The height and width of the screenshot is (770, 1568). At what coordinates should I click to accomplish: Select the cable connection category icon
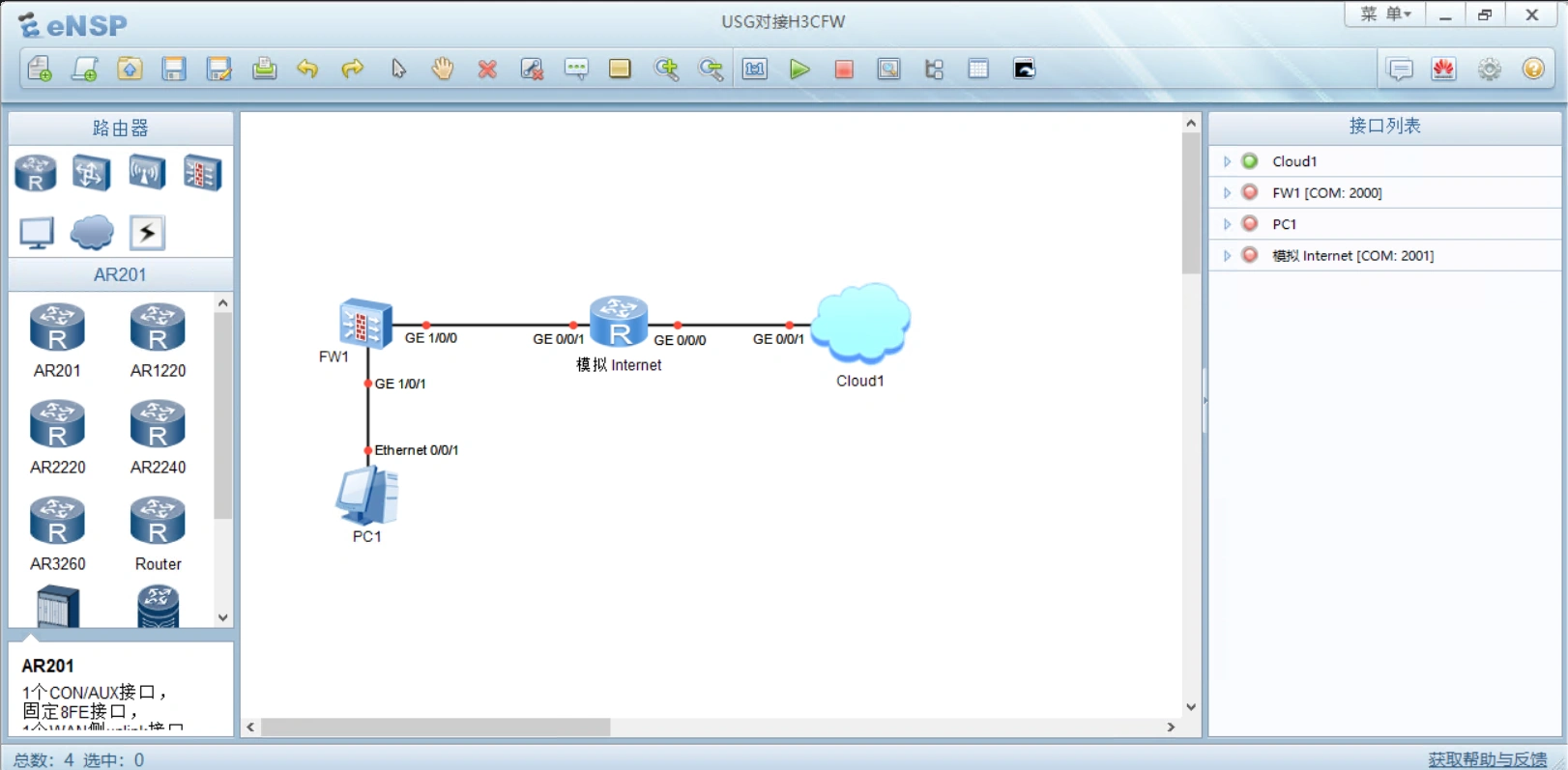tap(147, 233)
